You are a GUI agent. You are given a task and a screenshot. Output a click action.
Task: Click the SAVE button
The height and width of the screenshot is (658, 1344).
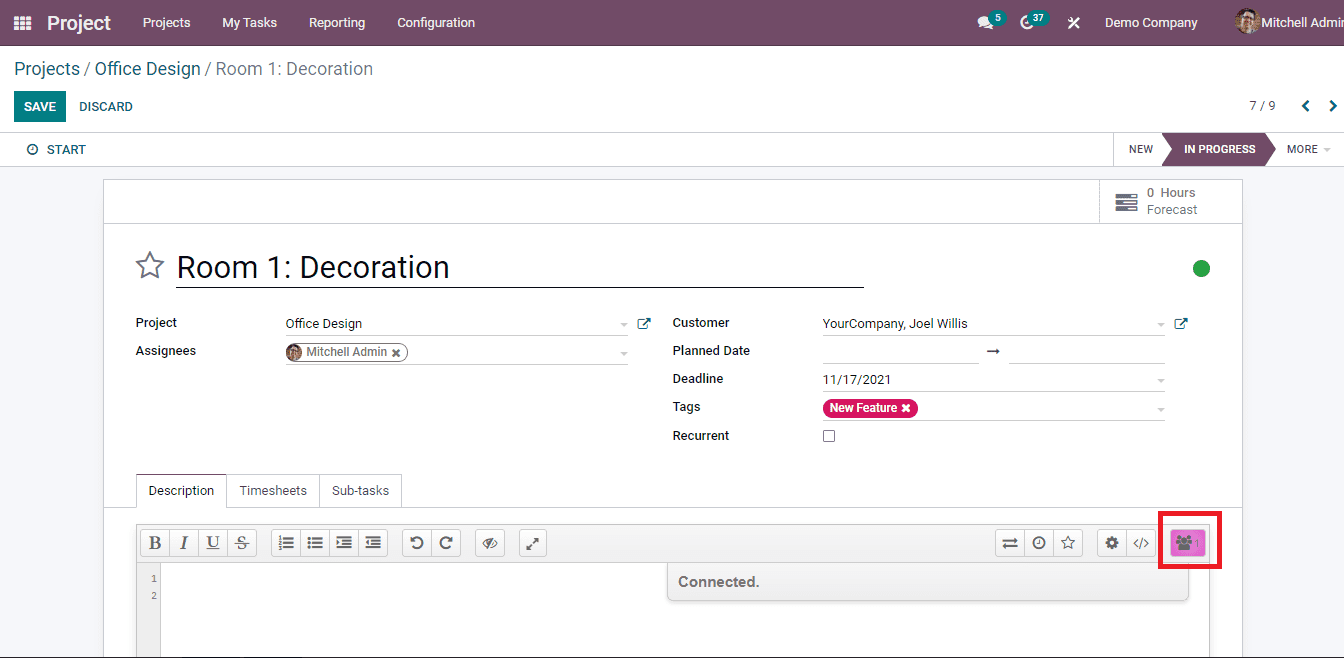(x=39, y=106)
